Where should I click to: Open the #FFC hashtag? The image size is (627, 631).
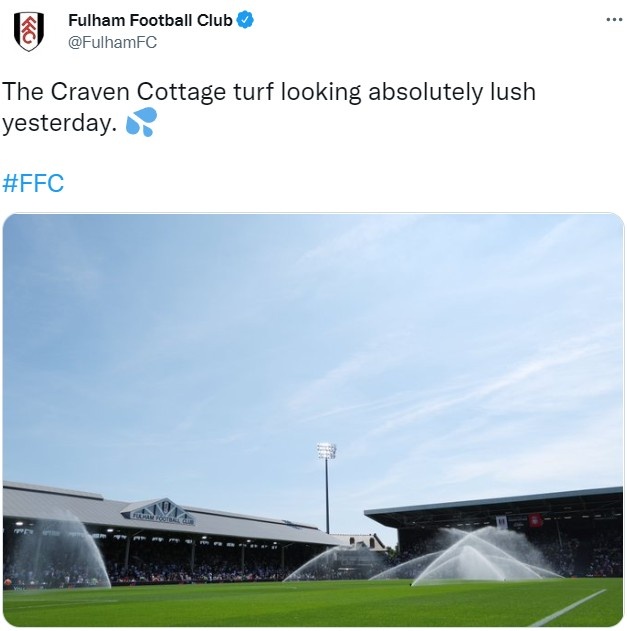pos(33,183)
